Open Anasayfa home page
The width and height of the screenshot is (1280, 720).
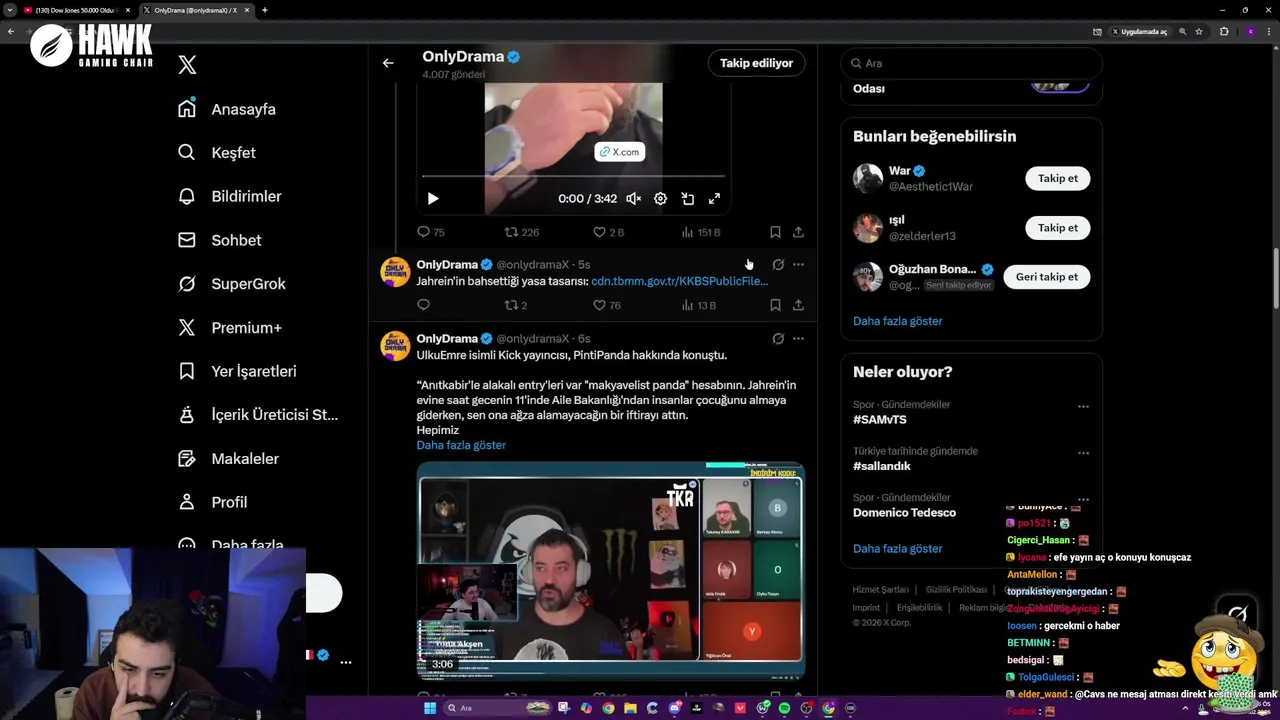[x=227, y=109]
